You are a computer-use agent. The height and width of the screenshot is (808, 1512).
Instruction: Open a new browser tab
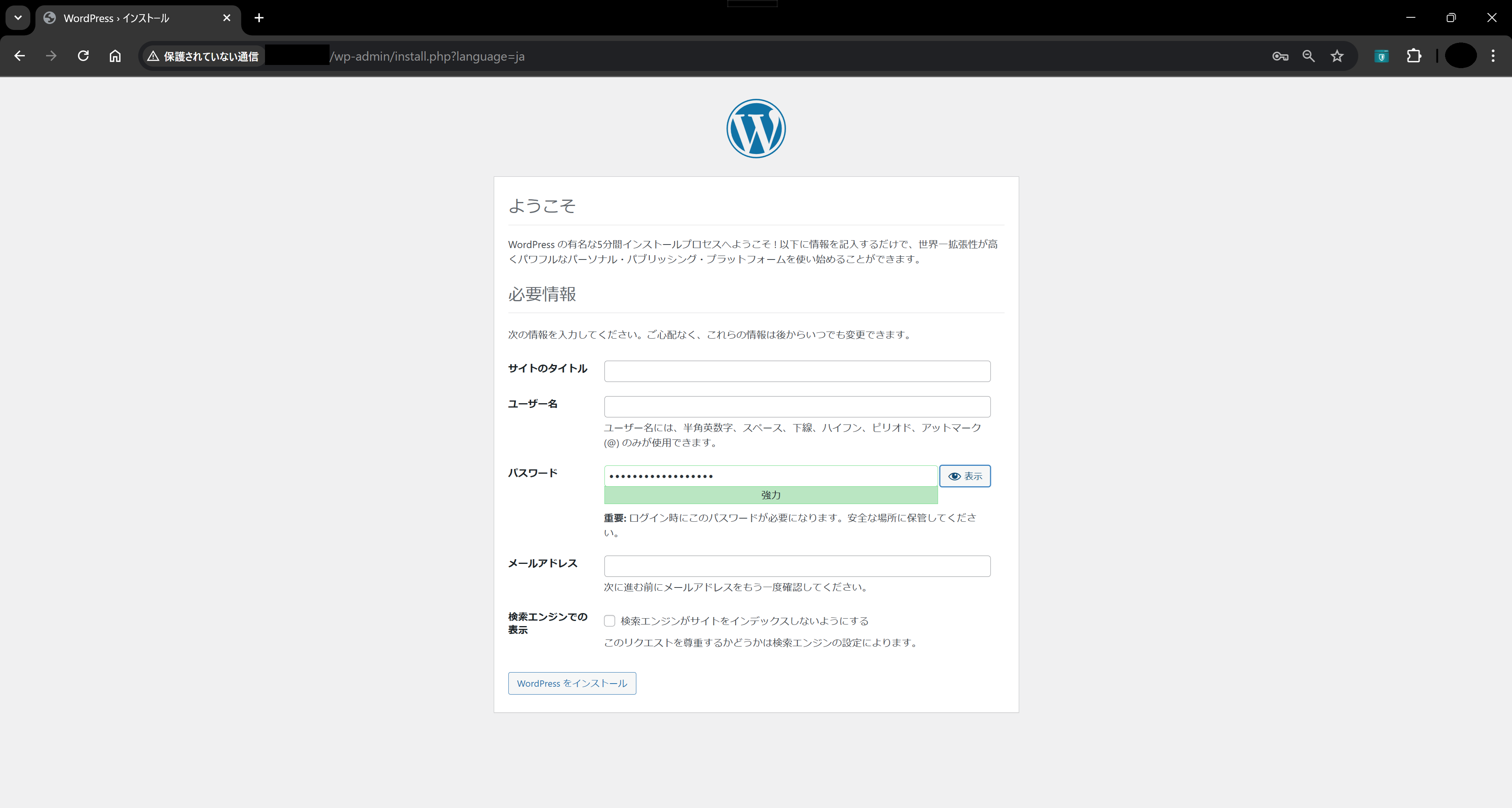(x=259, y=18)
